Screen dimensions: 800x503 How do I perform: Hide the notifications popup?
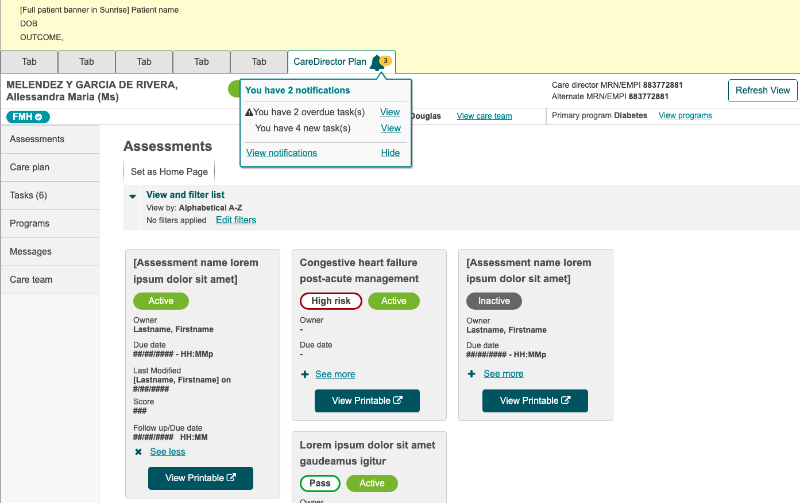click(390, 153)
